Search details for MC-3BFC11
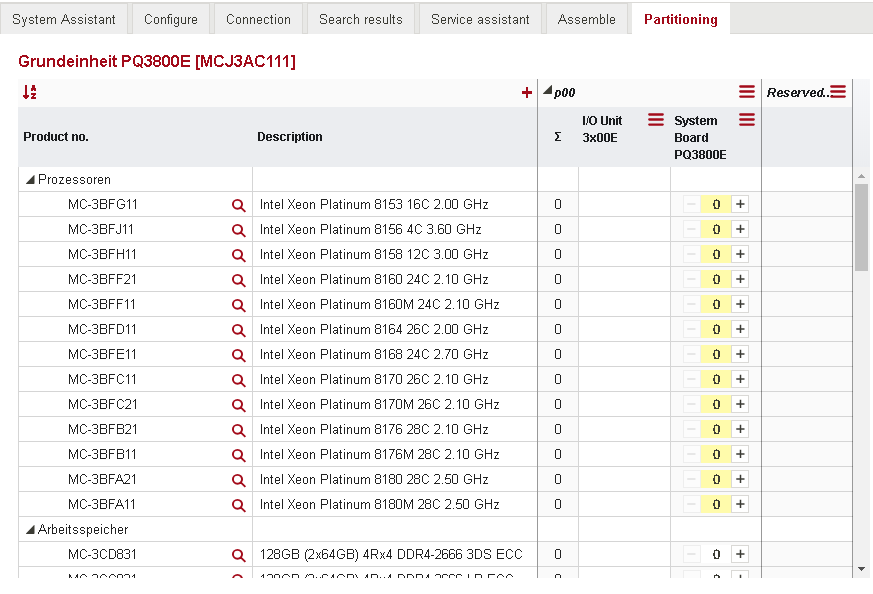 point(238,380)
